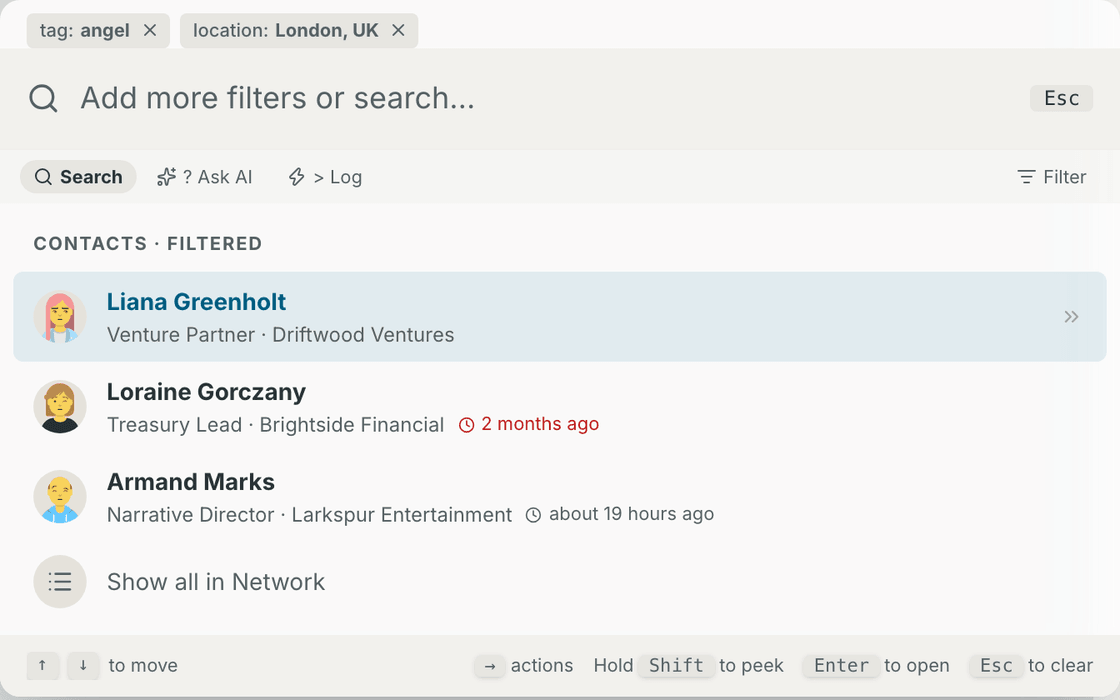Screen dimensions: 1120x700
Task: Click the Shift key hint
Action: coord(676,666)
